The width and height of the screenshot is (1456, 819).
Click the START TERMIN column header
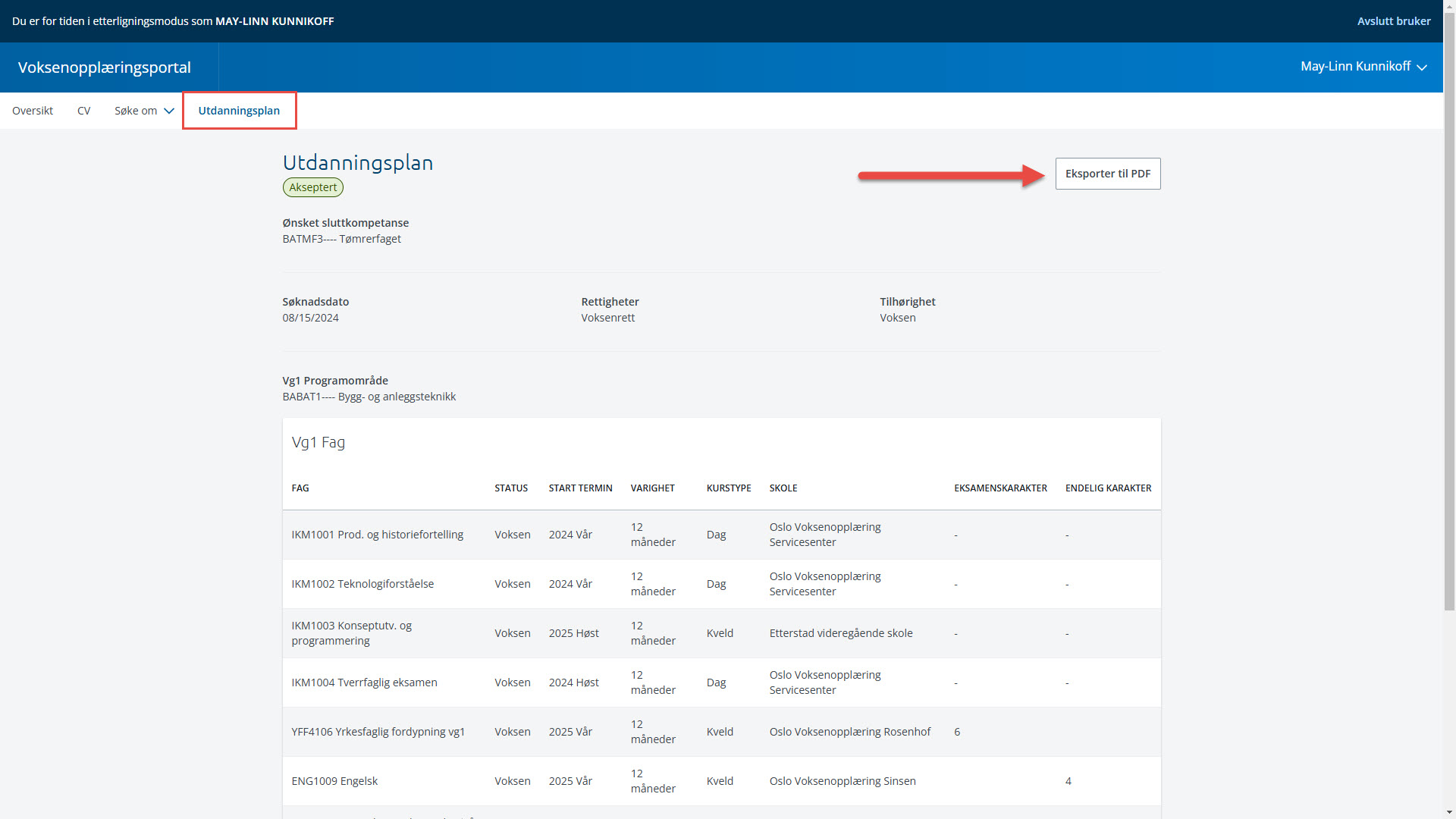pyautogui.click(x=580, y=488)
